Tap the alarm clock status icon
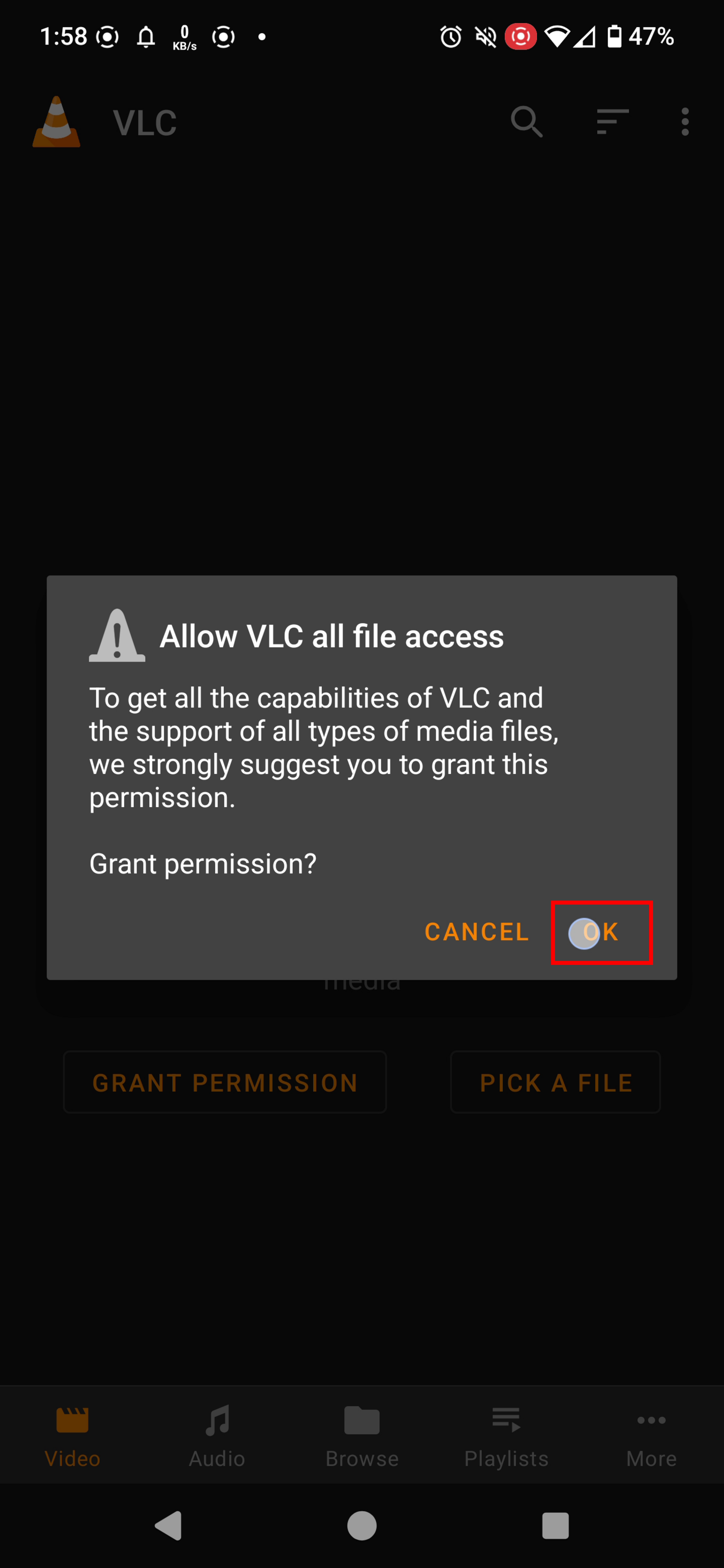 [x=451, y=37]
